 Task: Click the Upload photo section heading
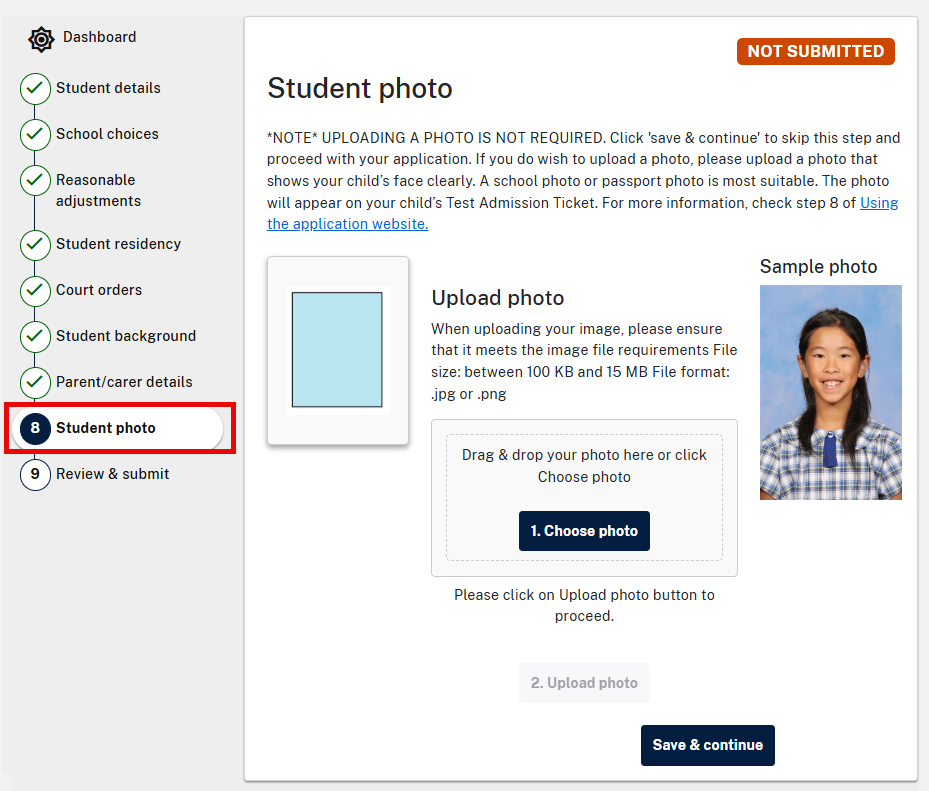(498, 297)
